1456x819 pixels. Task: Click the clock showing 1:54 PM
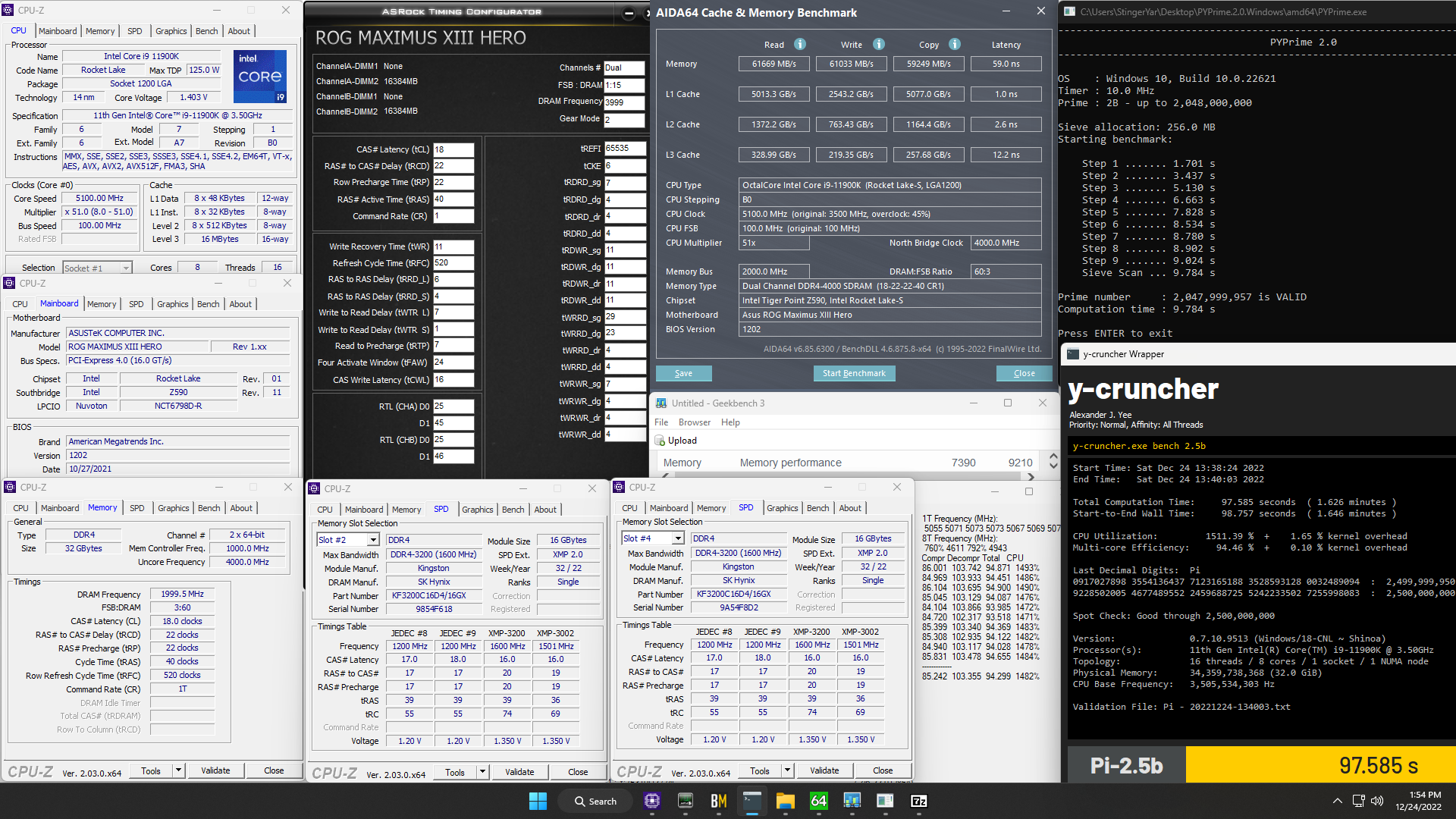[1425, 795]
